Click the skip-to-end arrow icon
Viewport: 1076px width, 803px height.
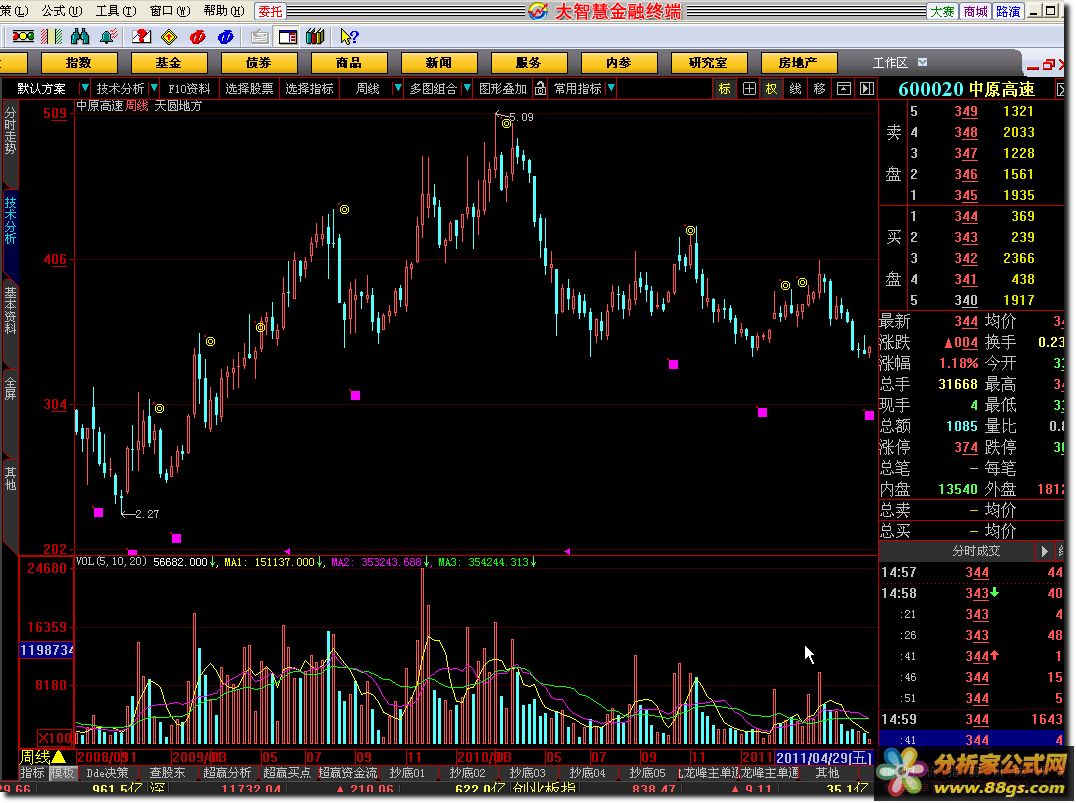867,89
